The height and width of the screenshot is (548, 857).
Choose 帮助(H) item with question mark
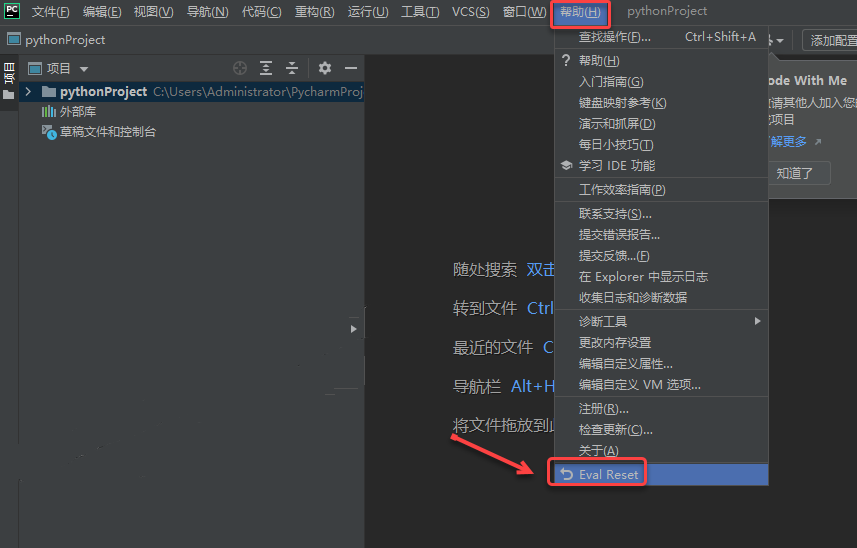(x=661, y=61)
